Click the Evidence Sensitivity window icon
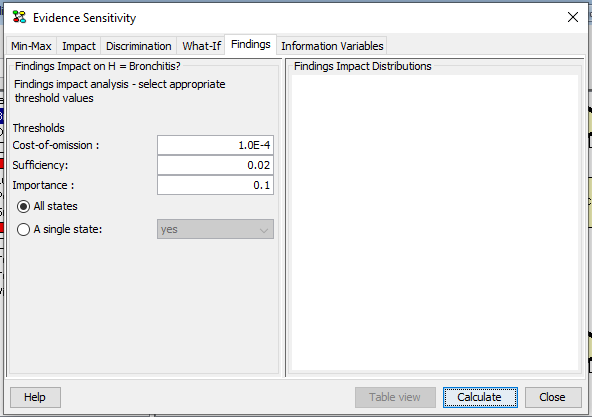Viewport: 592px width, 417px height. [x=19, y=17]
